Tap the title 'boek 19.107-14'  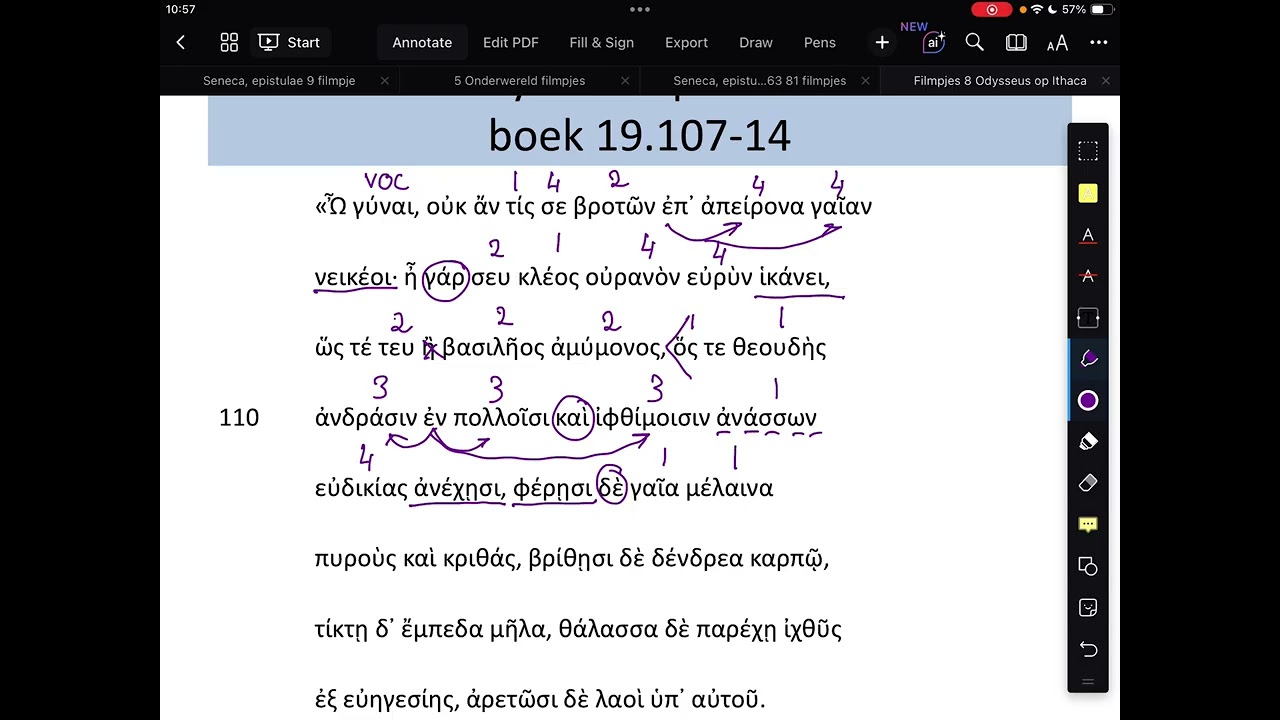point(640,136)
